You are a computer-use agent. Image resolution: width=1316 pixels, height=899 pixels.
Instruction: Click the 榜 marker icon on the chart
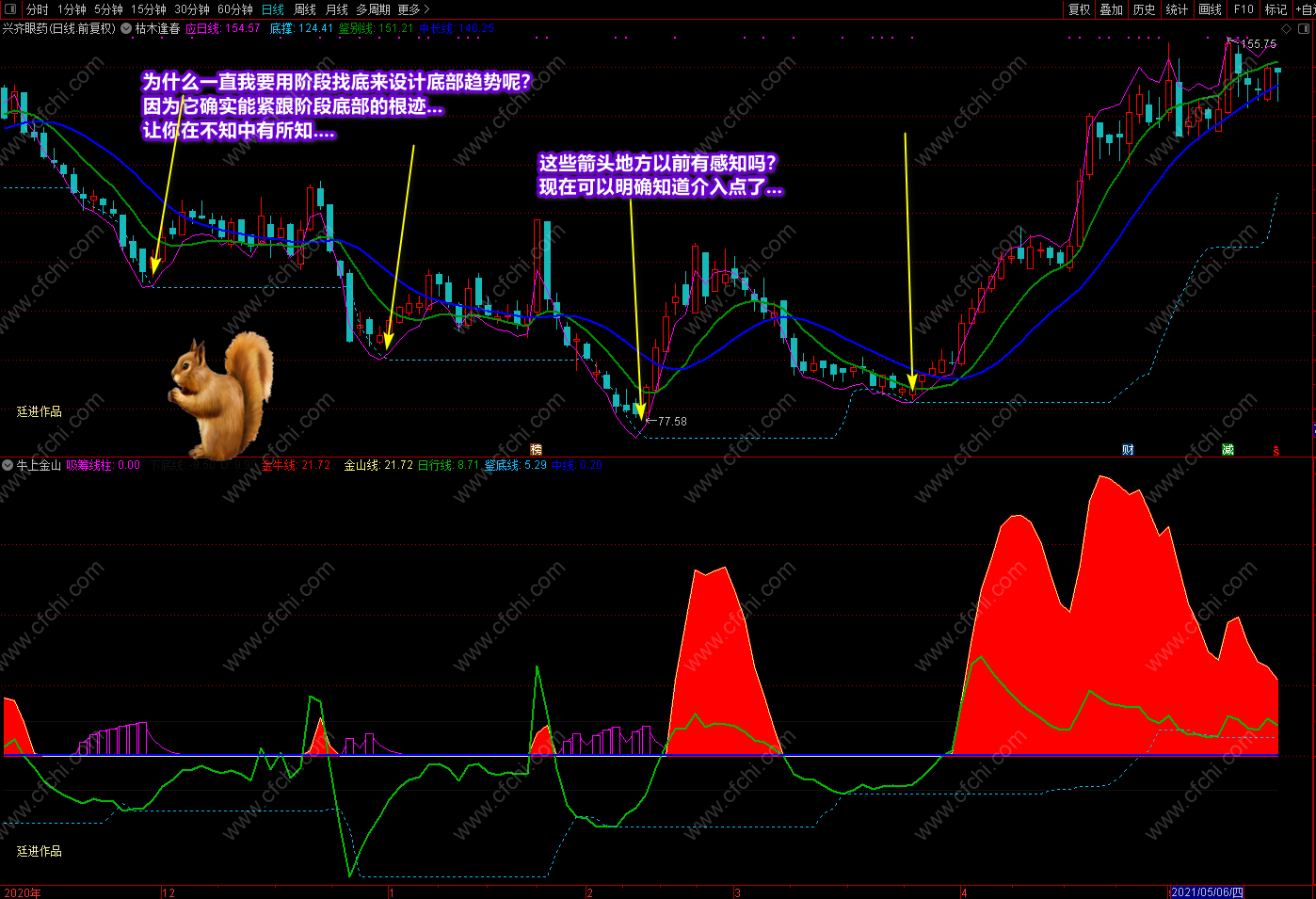tap(537, 450)
